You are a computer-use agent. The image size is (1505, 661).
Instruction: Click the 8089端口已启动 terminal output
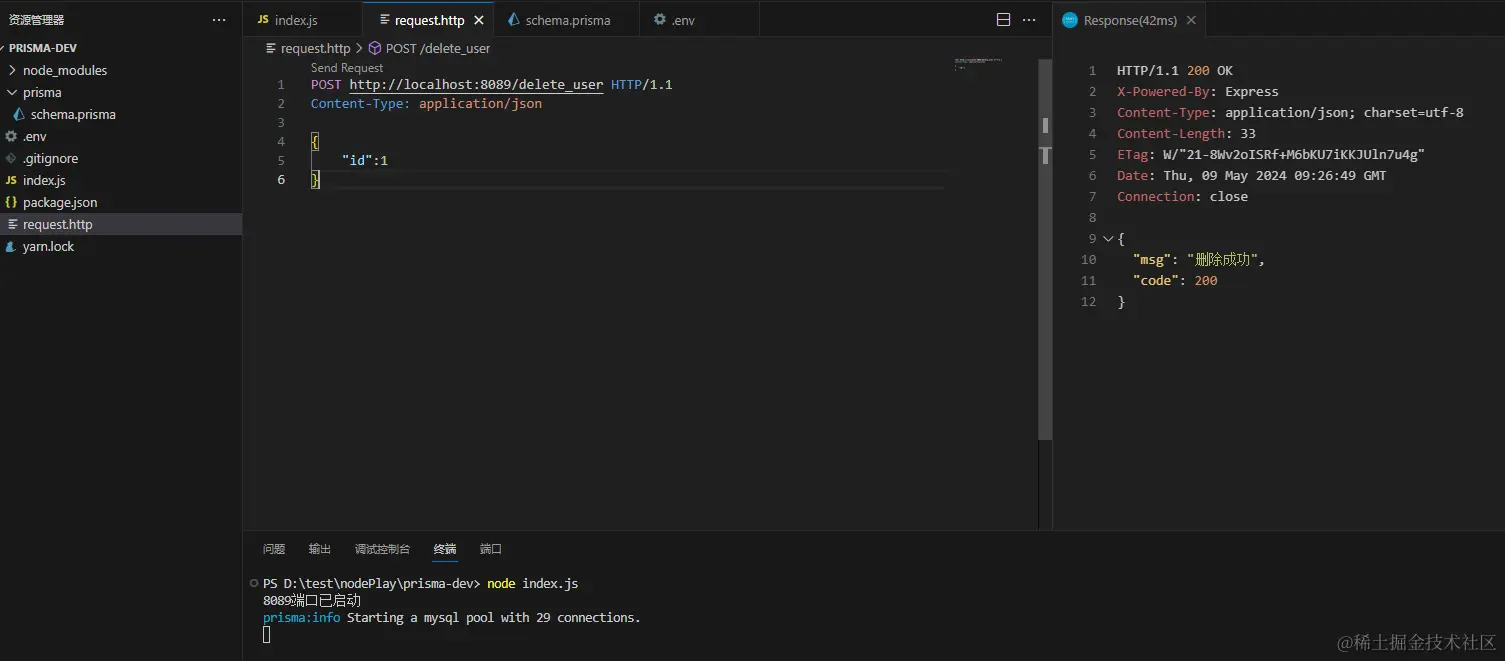312,601
